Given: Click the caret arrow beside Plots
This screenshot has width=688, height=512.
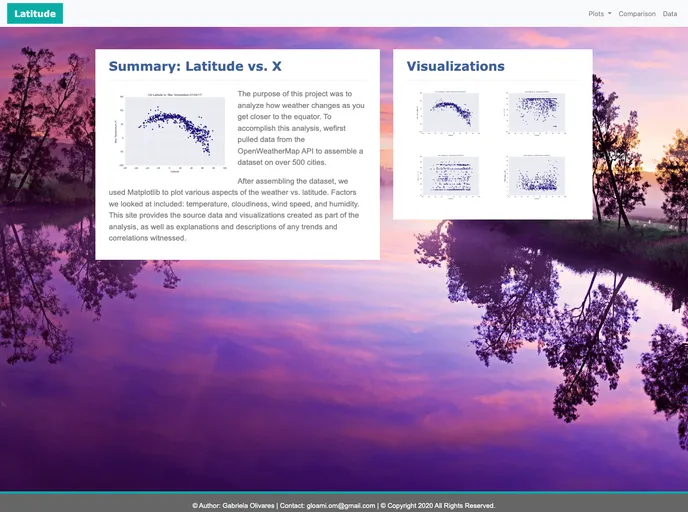Looking at the screenshot, I should (610, 14).
